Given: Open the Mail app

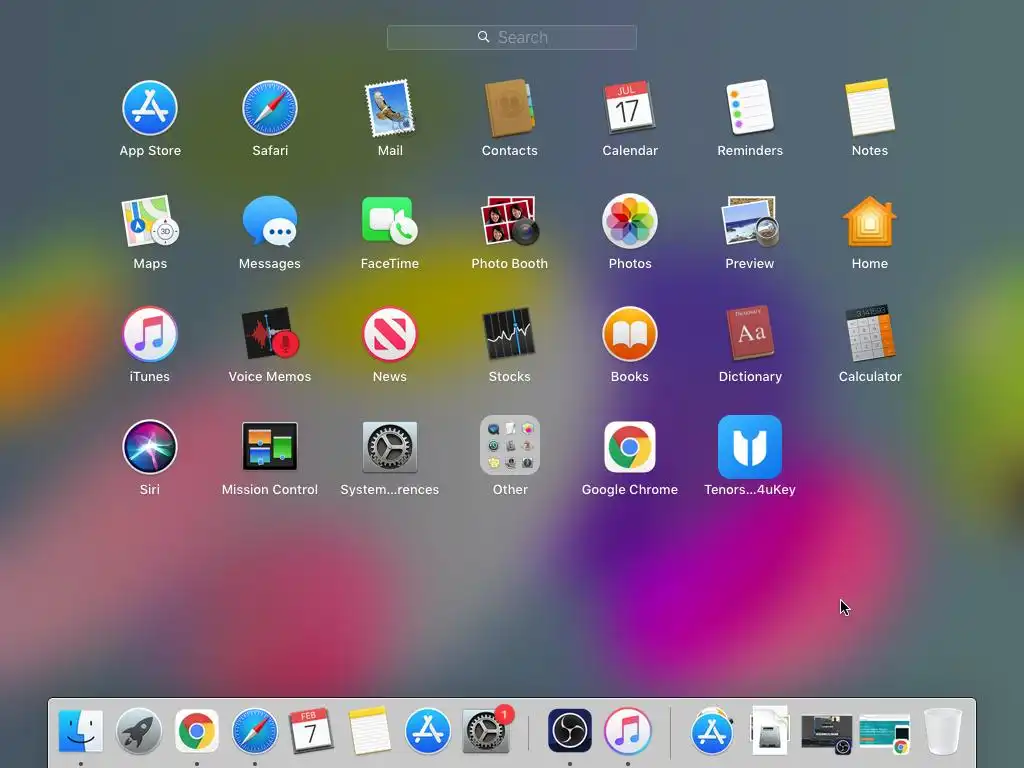Looking at the screenshot, I should coord(390,108).
